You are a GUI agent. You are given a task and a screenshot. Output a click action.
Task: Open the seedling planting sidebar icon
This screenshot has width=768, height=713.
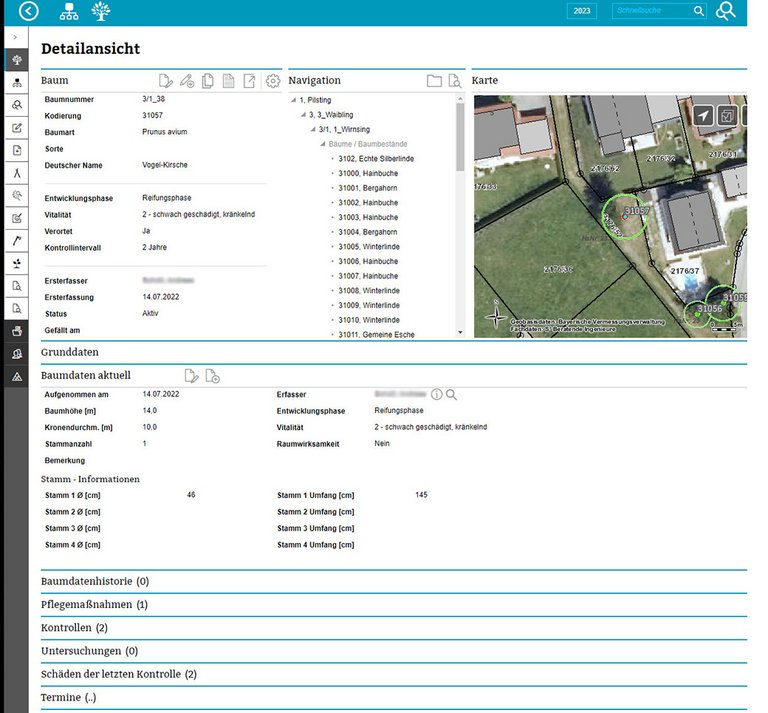tap(17, 263)
